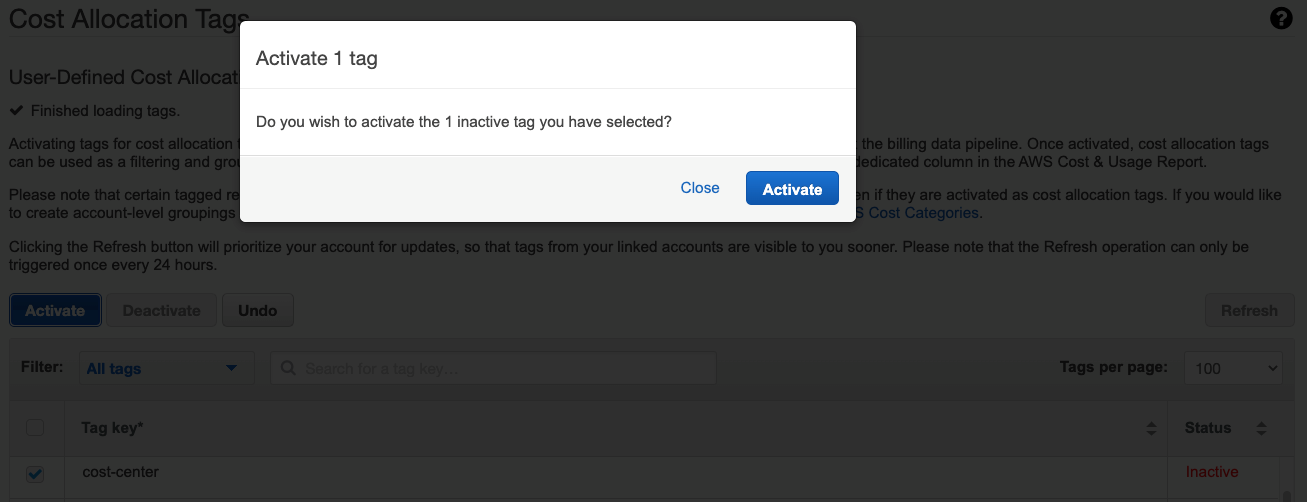Click the magnifier icon in tag search
Image resolution: width=1307 pixels, height=502 pixels.
(x=288, y=368)
